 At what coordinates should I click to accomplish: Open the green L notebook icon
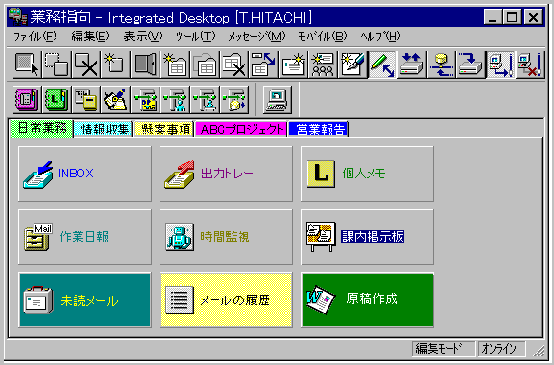coord(57,99)
